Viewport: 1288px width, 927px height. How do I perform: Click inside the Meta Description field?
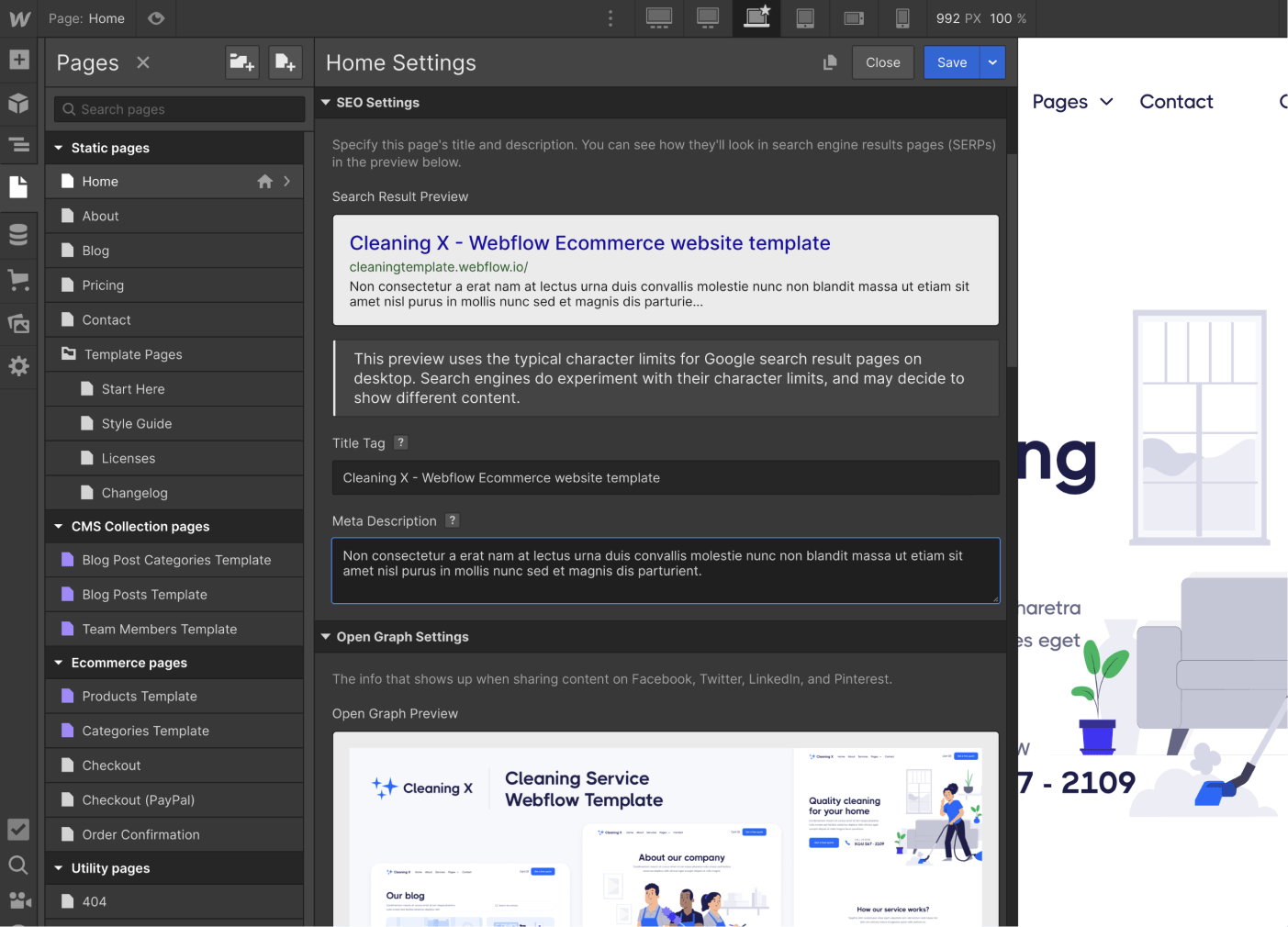pos(665,569)
